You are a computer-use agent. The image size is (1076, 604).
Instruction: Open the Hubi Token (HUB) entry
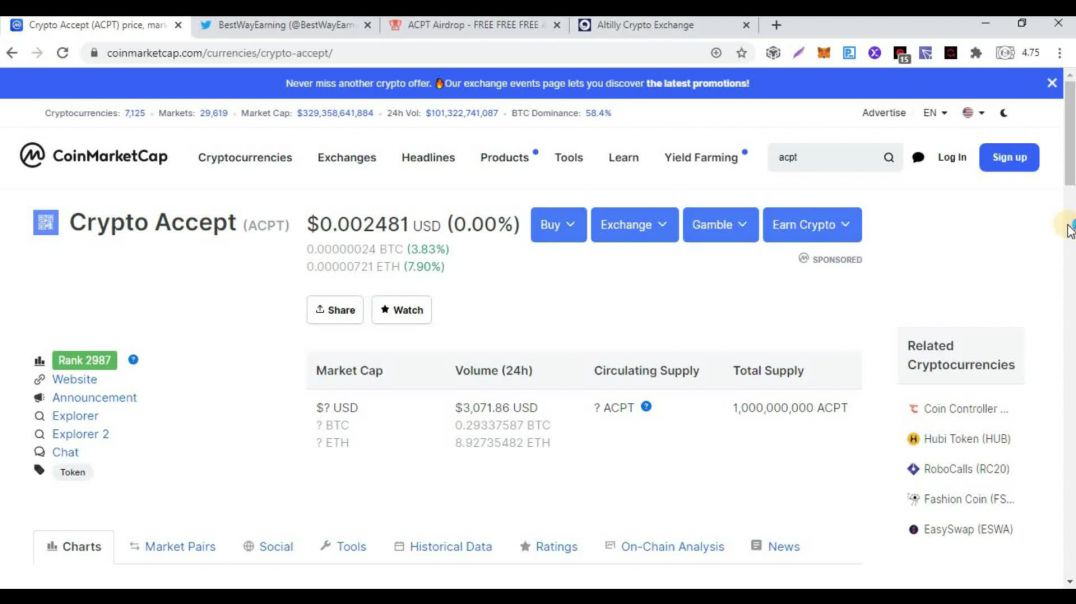tap(959, 439)
